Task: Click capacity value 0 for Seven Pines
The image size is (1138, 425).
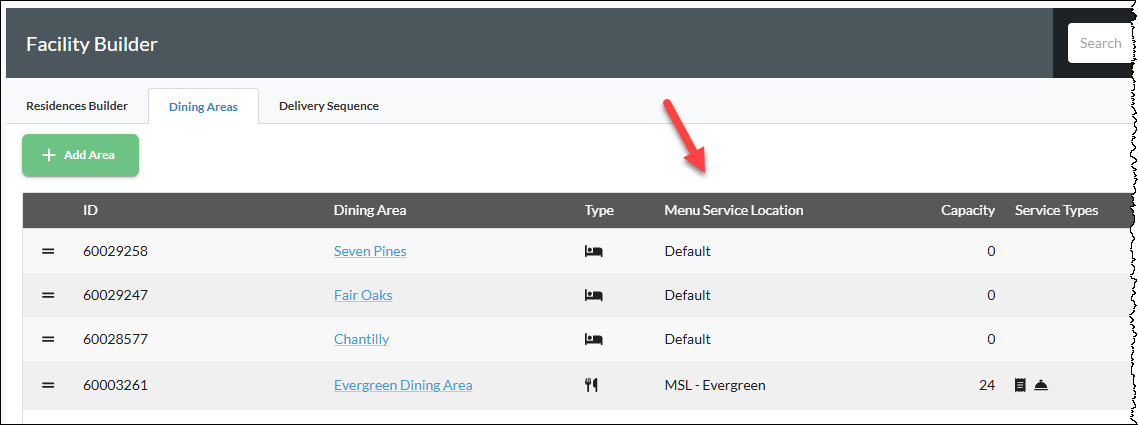Action: pos(991,251)
